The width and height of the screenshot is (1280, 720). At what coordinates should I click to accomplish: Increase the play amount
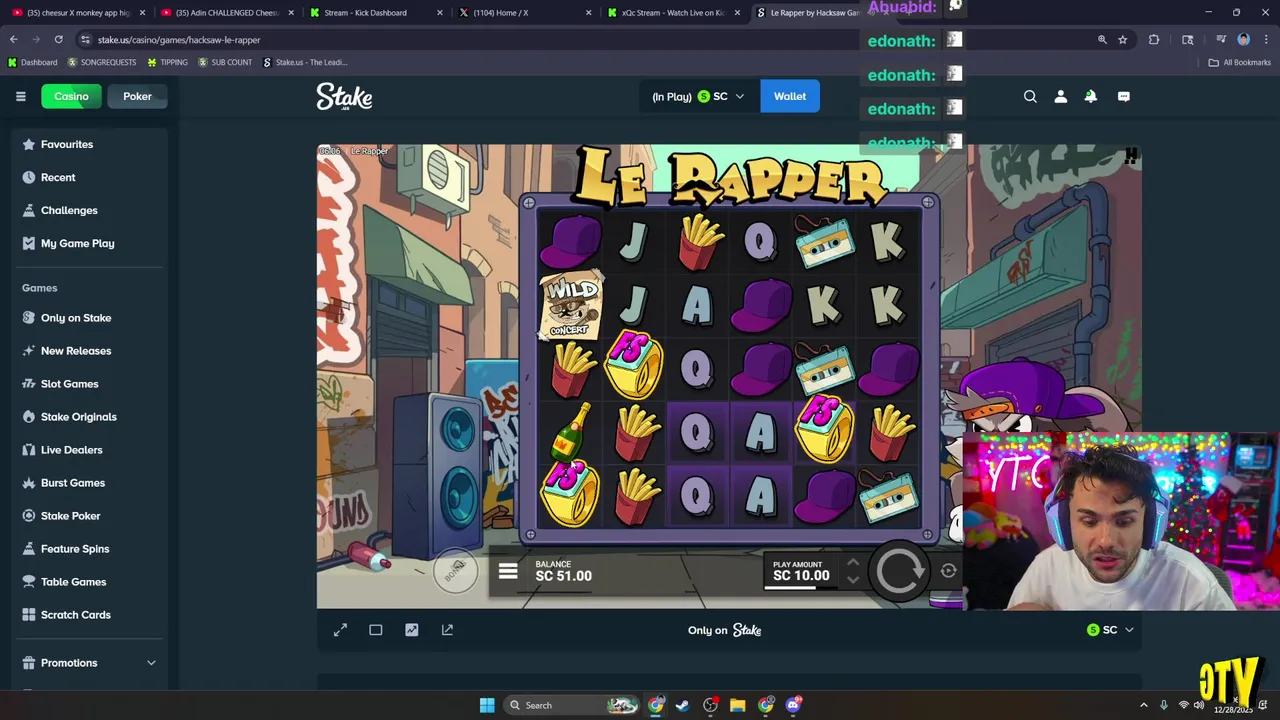(853, 563)
